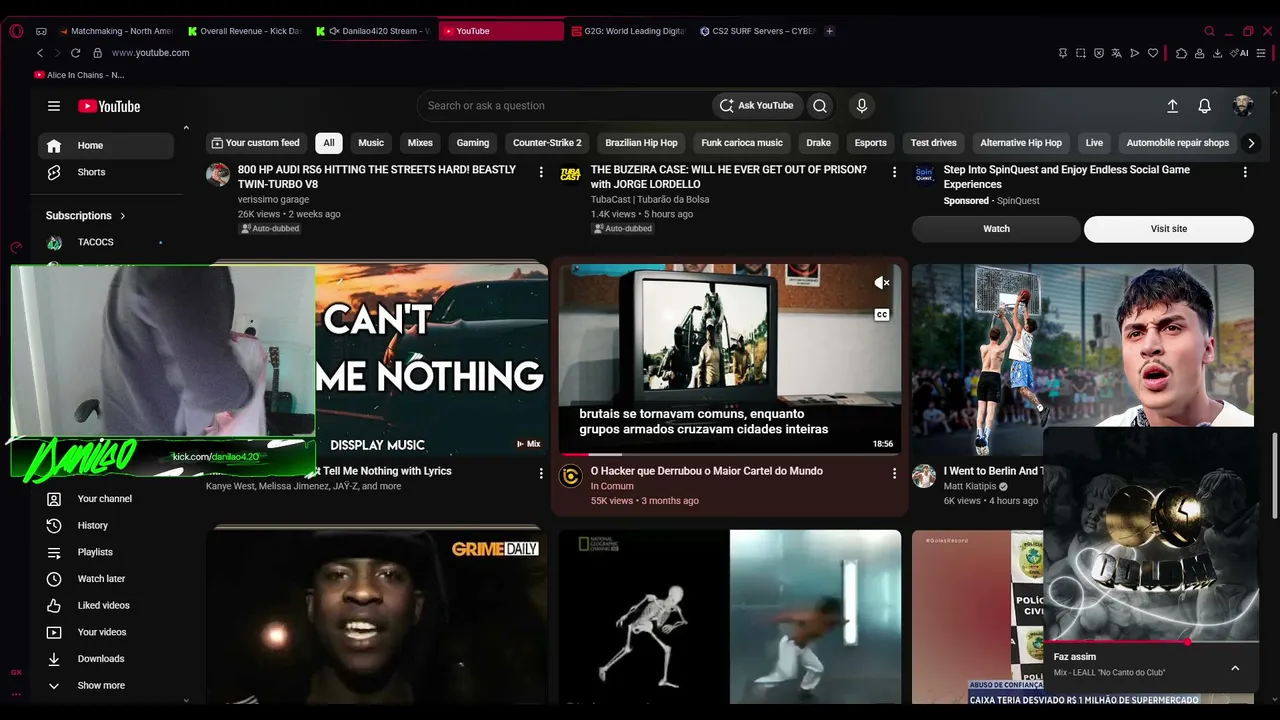This screenshot has width=1280, height=720.
Task: Go back in the browser
Action: coord(40,53)
